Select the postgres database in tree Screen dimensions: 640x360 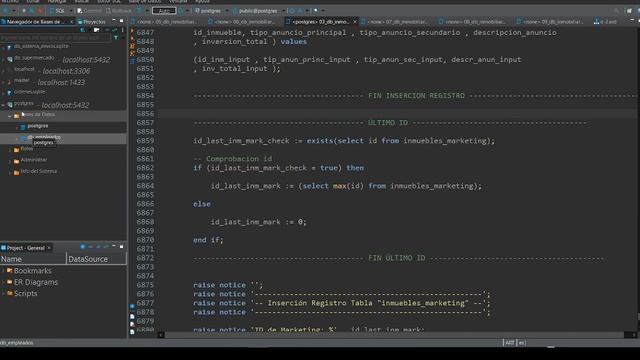[38, 127]
